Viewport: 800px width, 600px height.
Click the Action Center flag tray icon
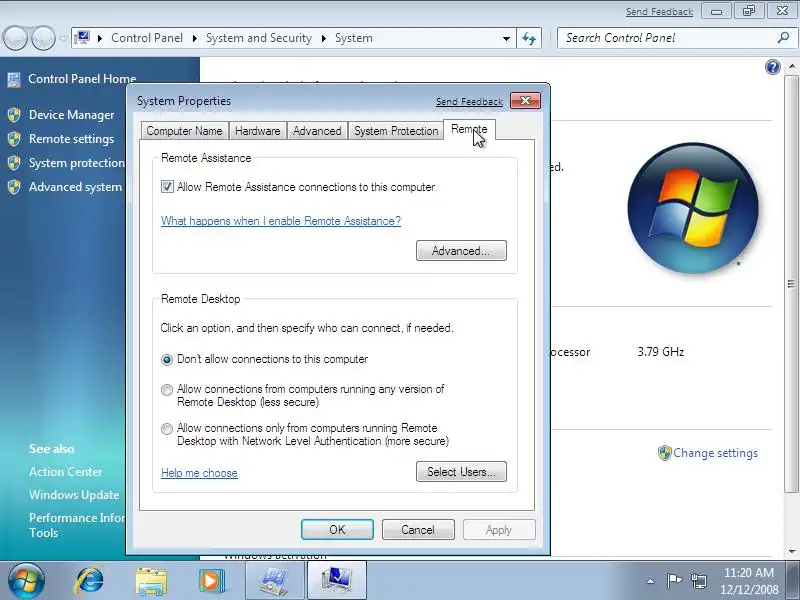click(674, 581)
